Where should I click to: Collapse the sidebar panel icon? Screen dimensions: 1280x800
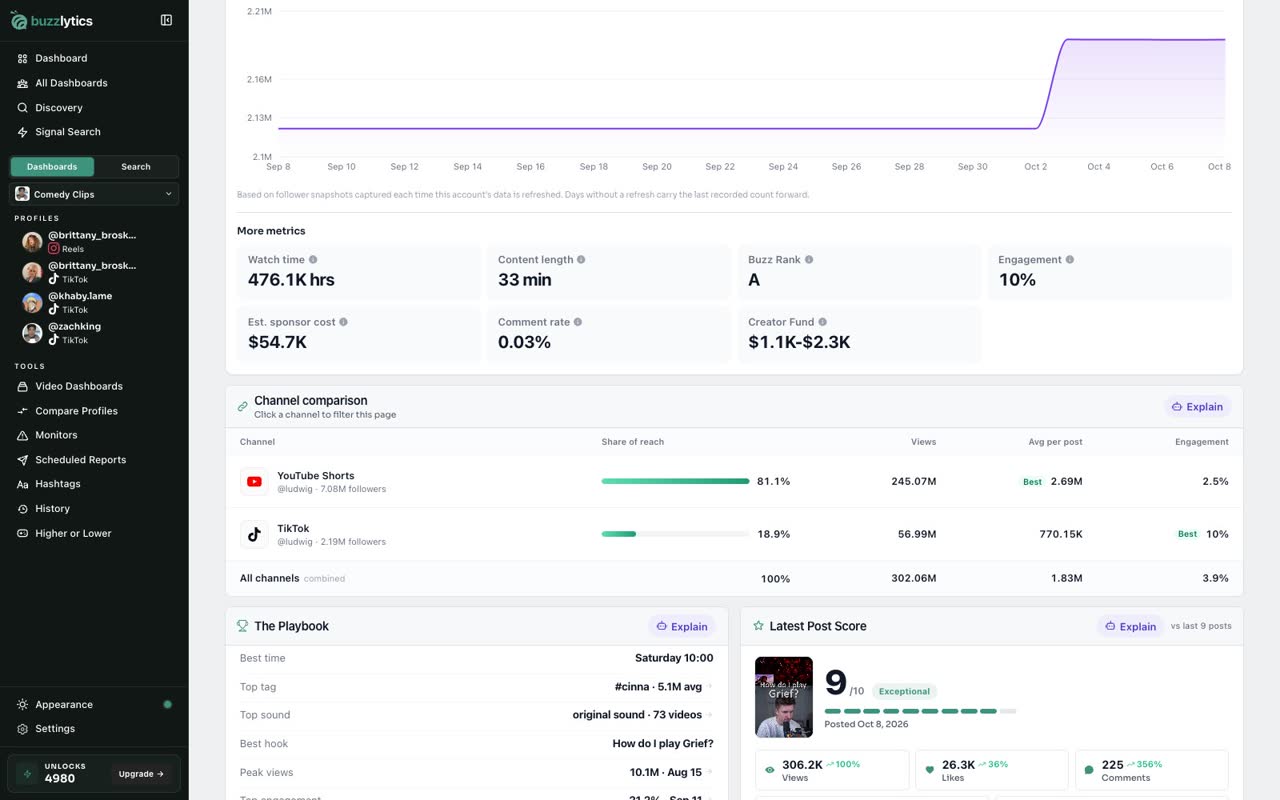[166, 20]
